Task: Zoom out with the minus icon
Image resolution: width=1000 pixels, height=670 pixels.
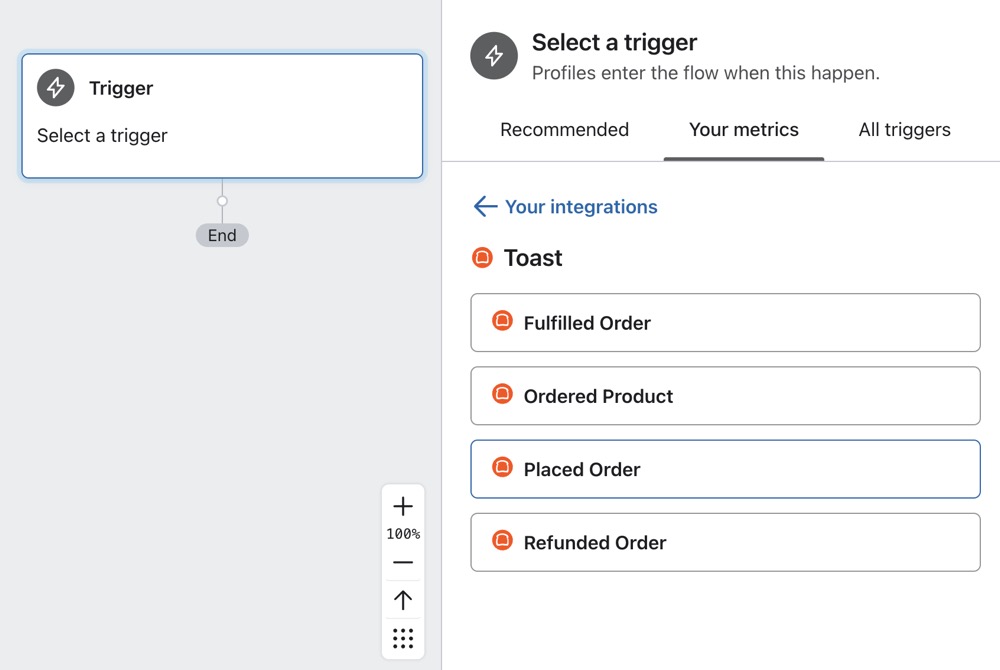Action: [x=403, y=563]
